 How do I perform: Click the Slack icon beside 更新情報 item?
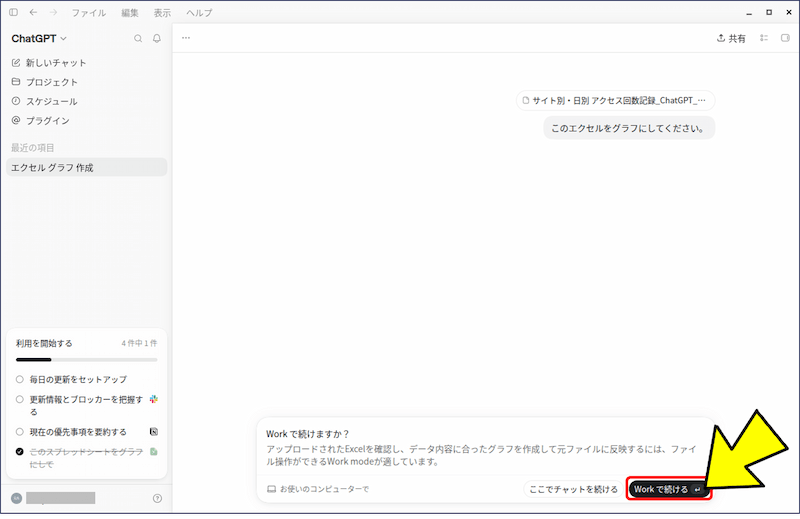[x=154, y=399]
